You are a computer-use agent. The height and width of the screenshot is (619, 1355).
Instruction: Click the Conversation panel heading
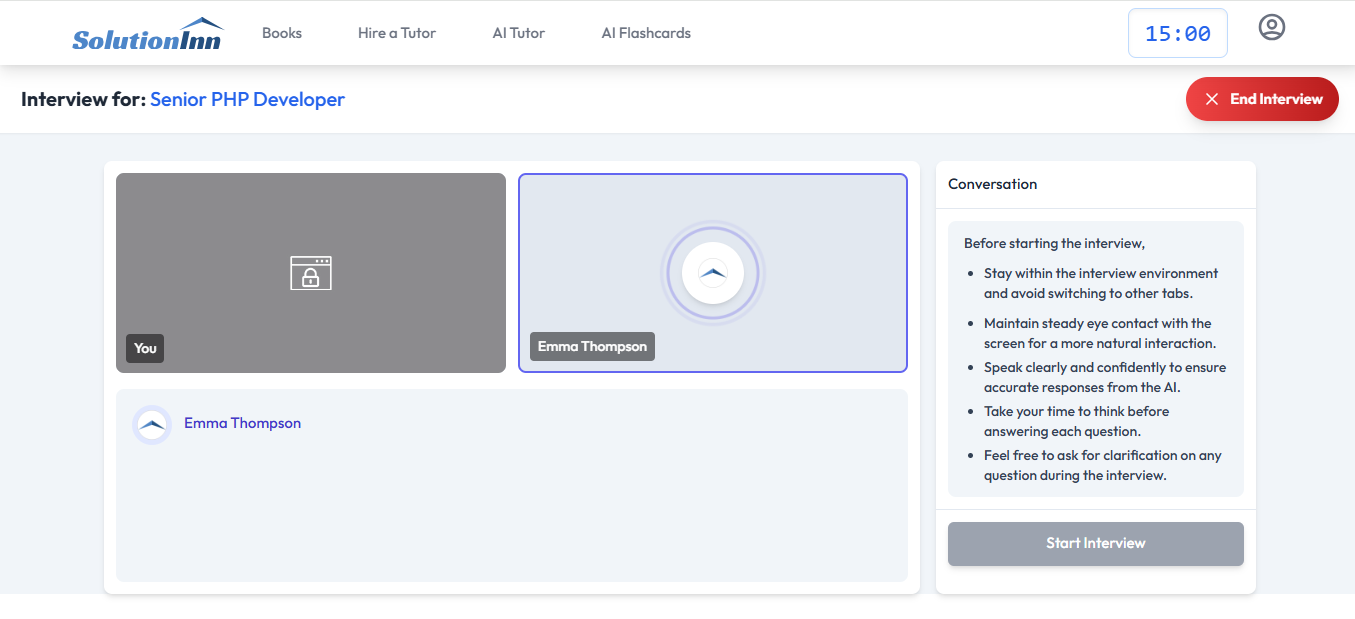tap(993, 184)
